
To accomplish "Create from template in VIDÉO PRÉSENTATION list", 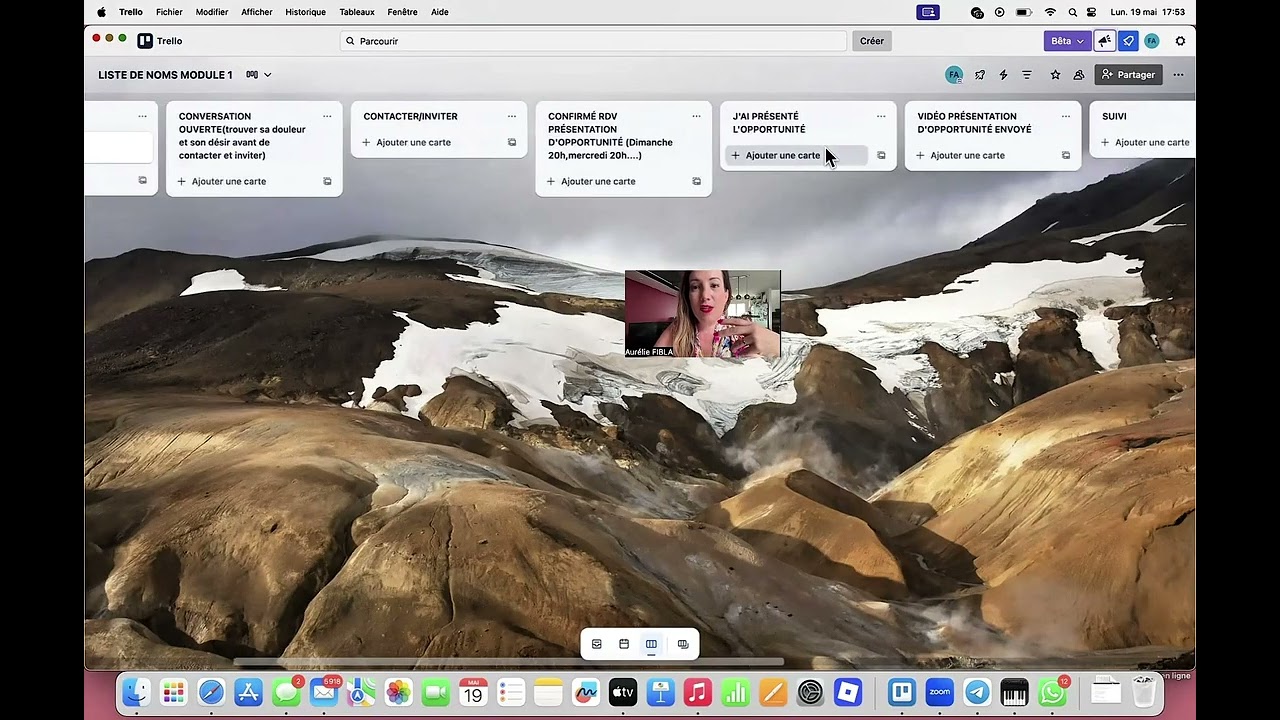I will tap(1066, 155).
